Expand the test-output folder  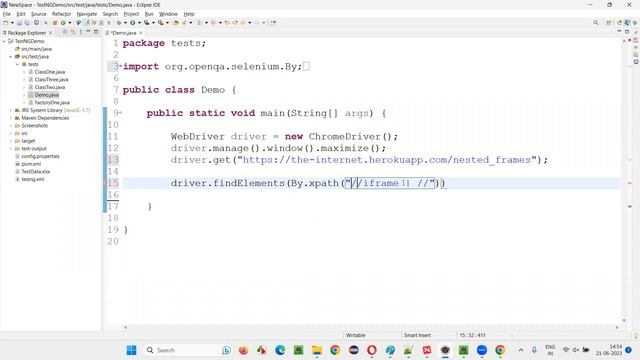click(x=11, y=149)
